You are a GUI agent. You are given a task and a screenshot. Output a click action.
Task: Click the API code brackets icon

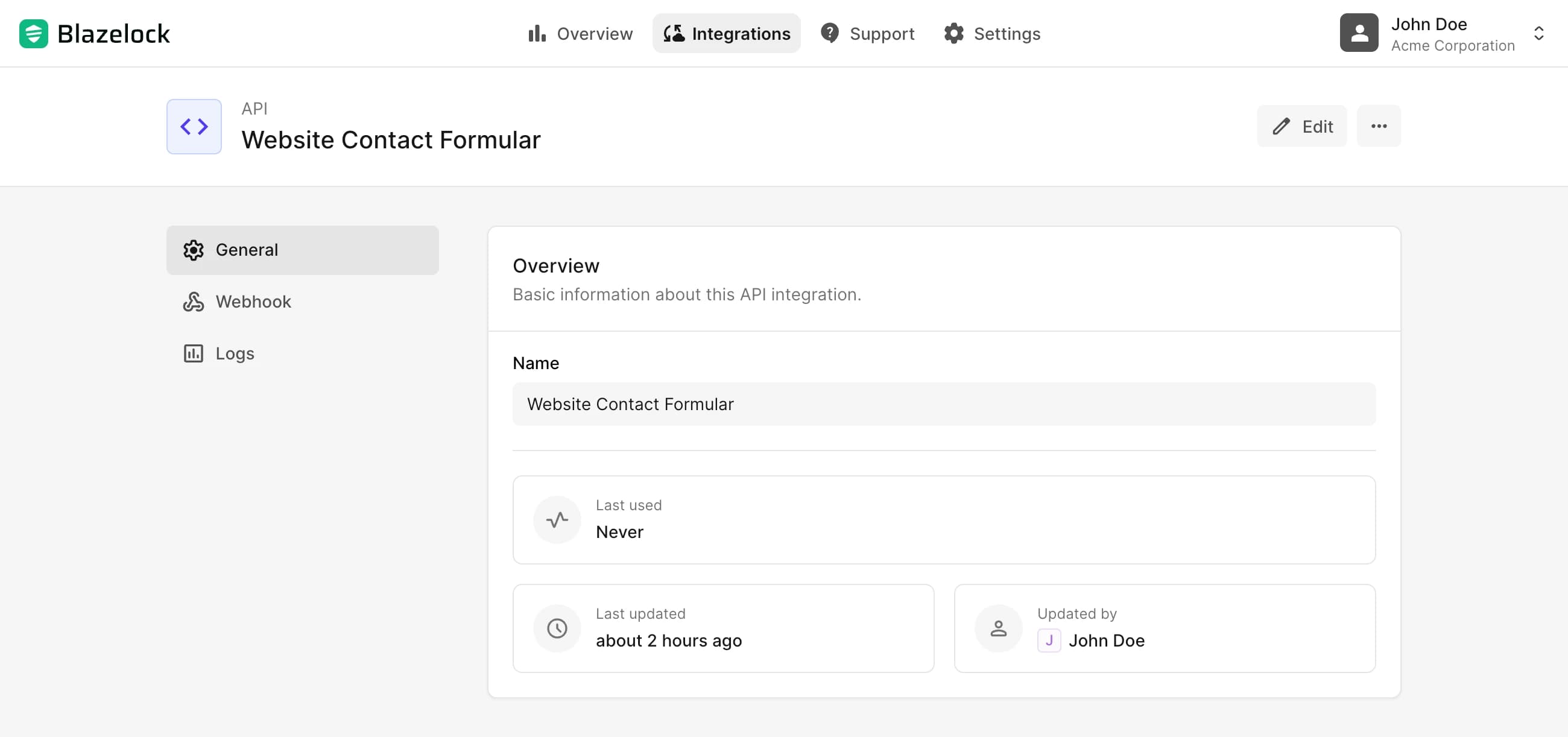pyautogui.click(x=194, y=127)
